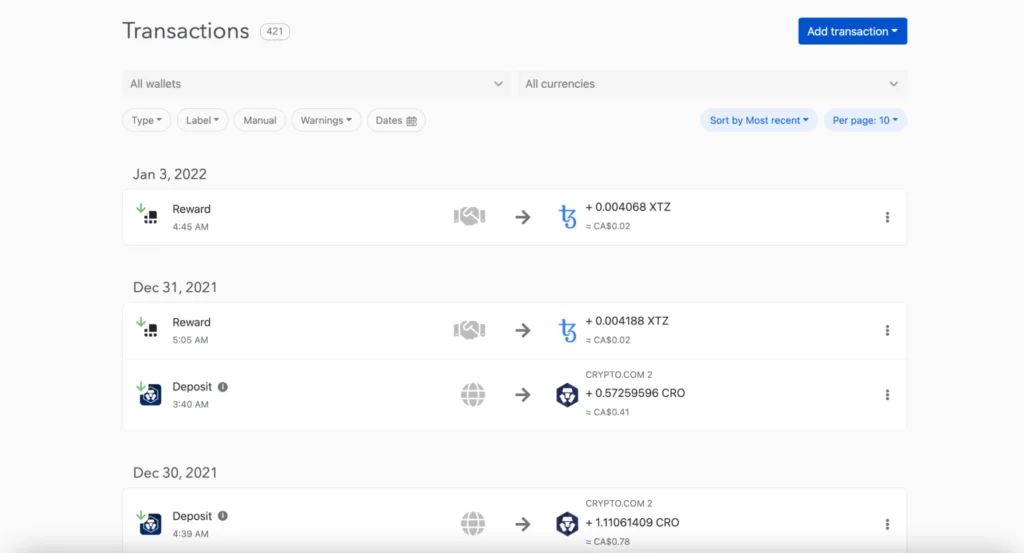1024x553 pixels.
Task: Click the '≈ CA$0.78' value
Action: pos(607,541)
